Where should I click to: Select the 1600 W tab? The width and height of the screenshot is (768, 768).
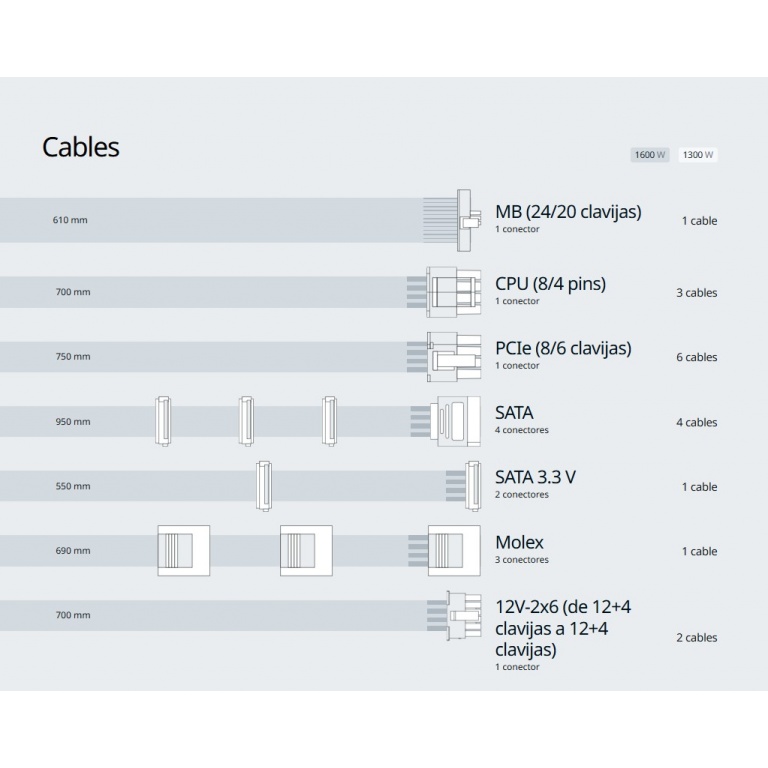(650, 155)
